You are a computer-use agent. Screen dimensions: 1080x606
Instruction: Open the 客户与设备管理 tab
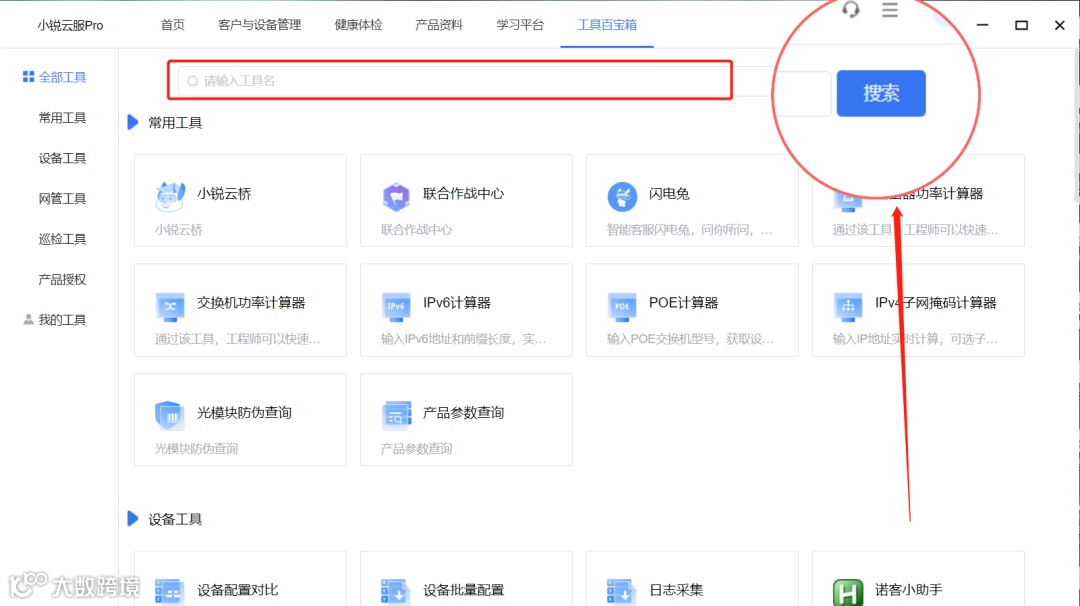pyautogui.click(x=260, y=25)
